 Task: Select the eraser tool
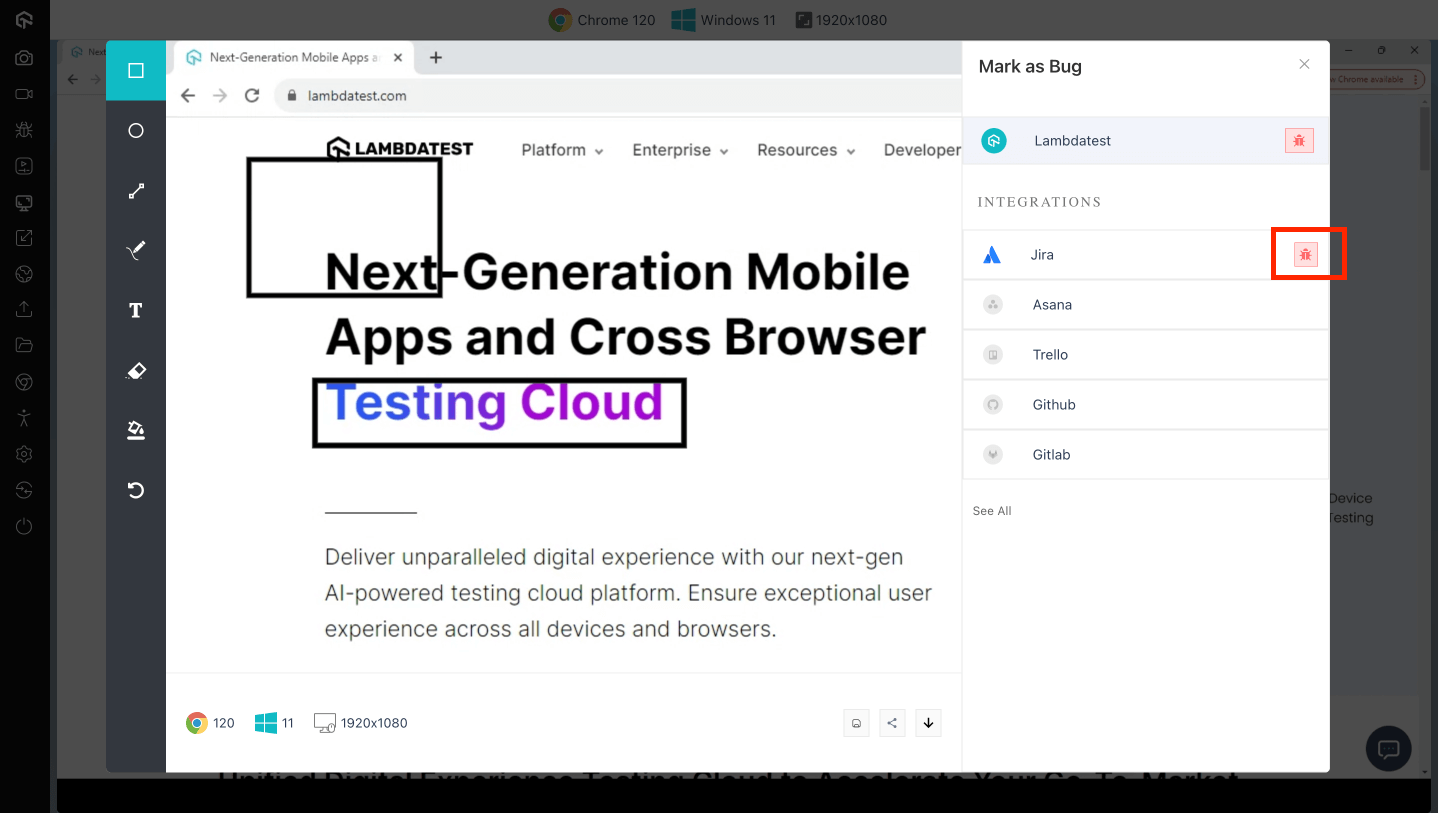click(136, 371)
